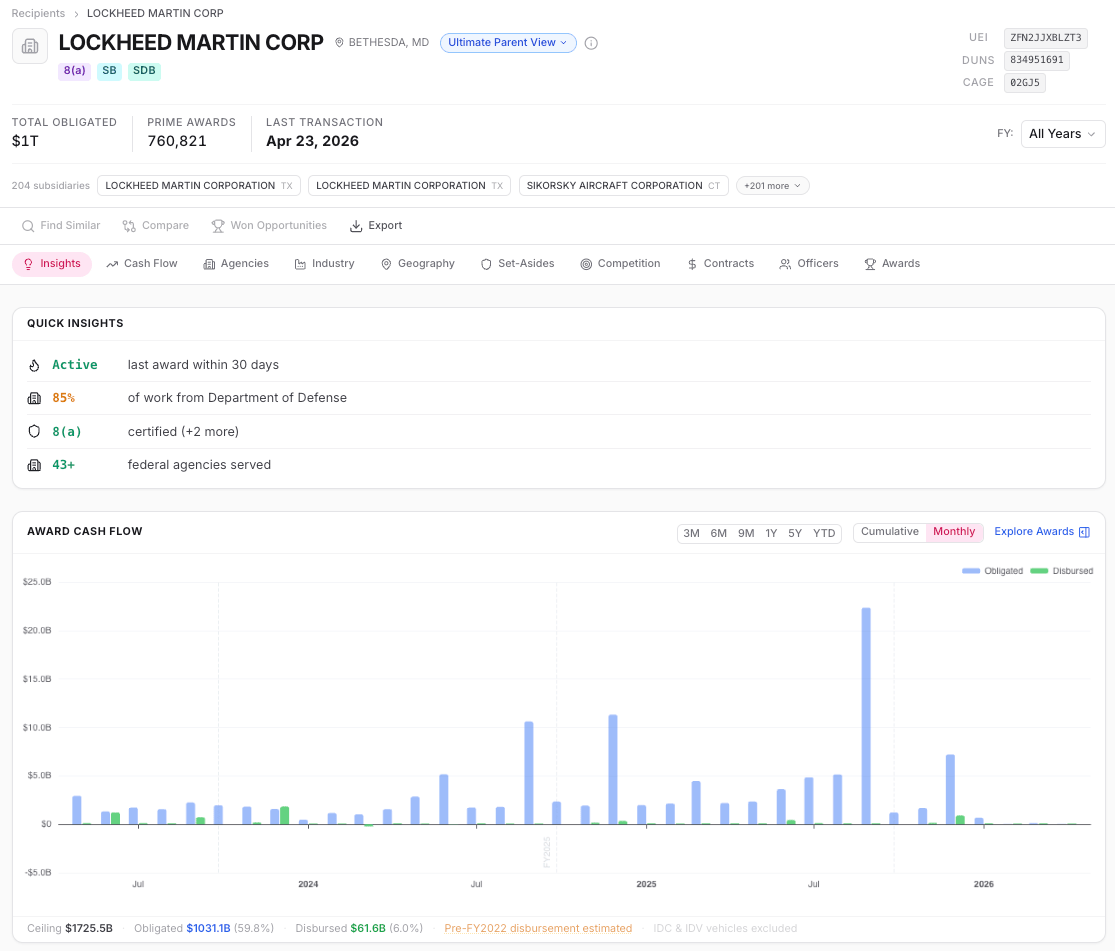Click the Disbursed $61.6B figure
Image resolution: width=1115 pixels, height=951 pixels.
368,928
